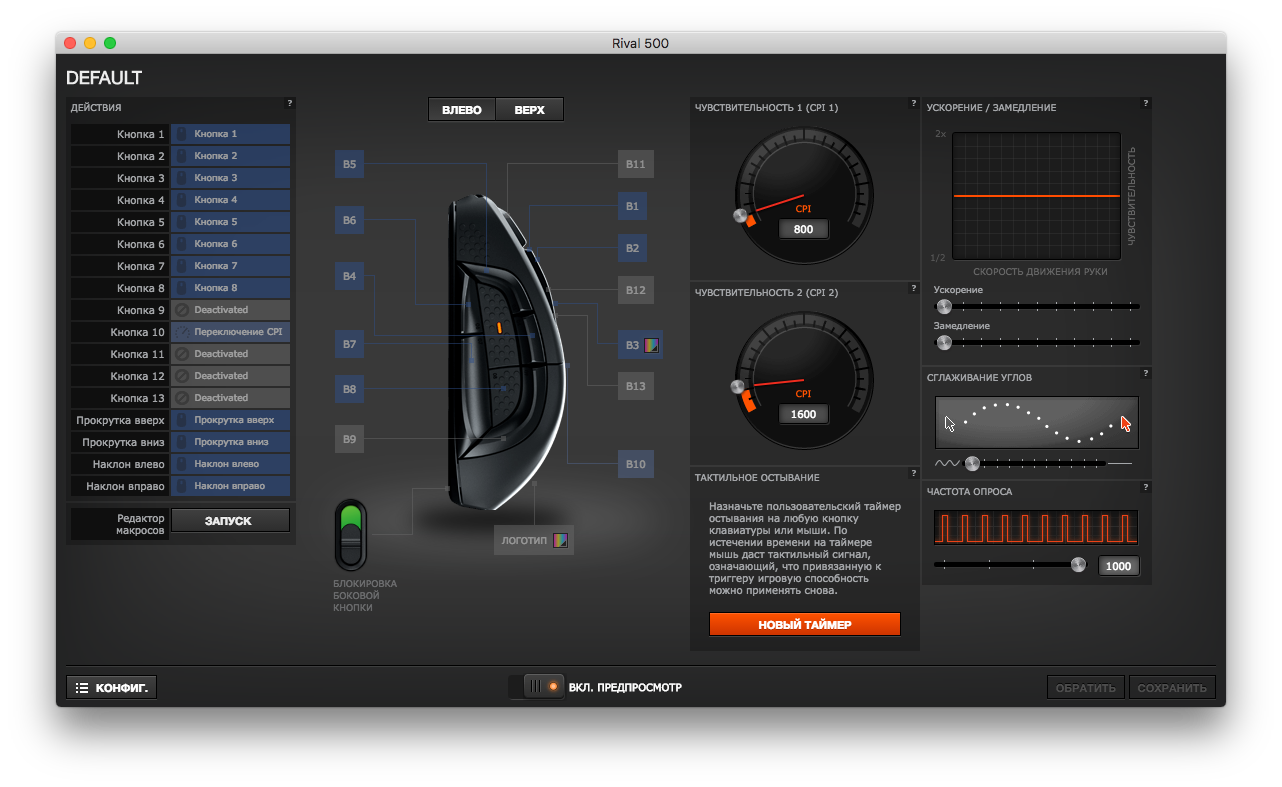
Task: Open action dropdown for Кнопка 5
Action: click(x=230, y=222)
